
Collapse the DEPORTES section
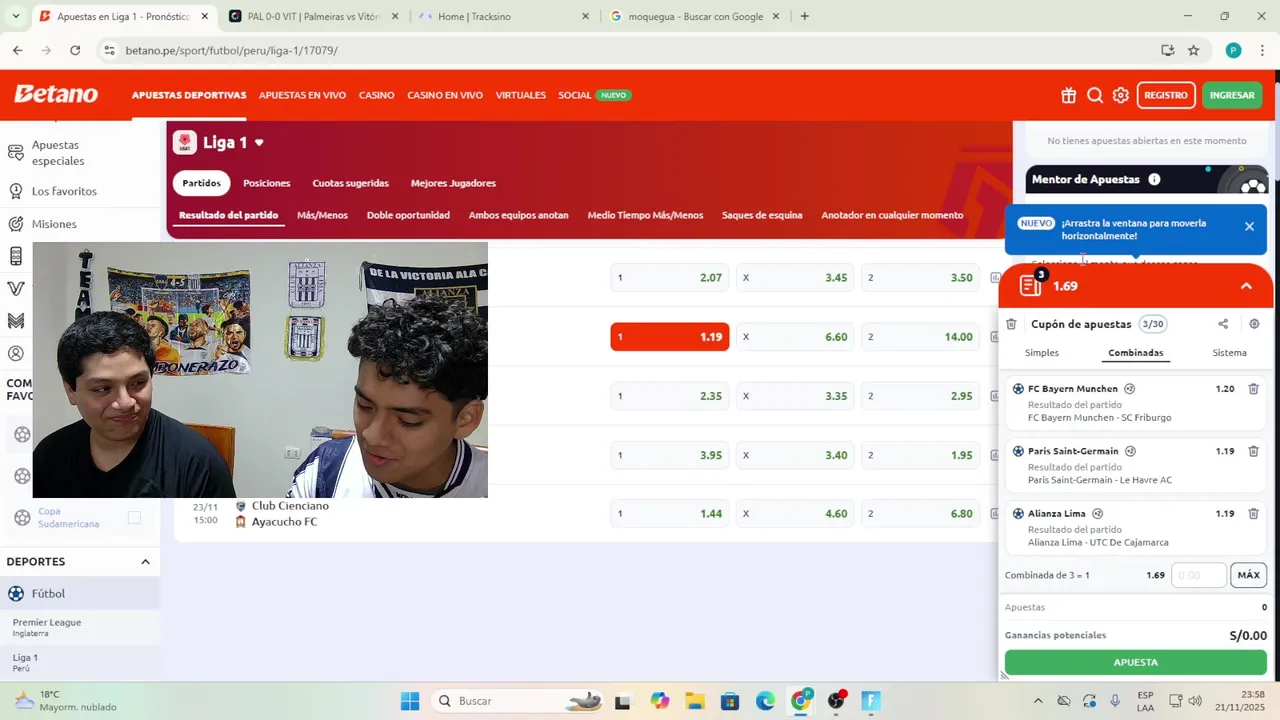coord(145,562)
